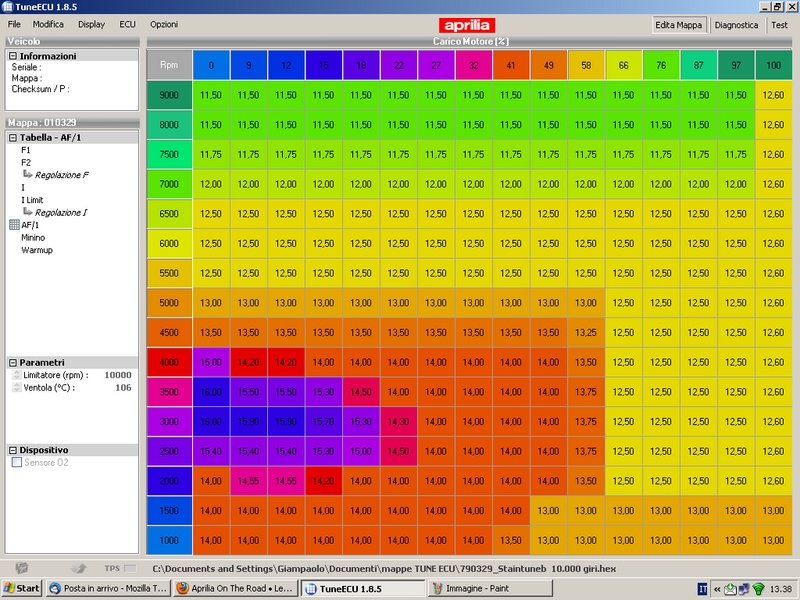800x600 pixels.
Task: Select the 1000 rpm row header
Action: (x=169, y=540)
